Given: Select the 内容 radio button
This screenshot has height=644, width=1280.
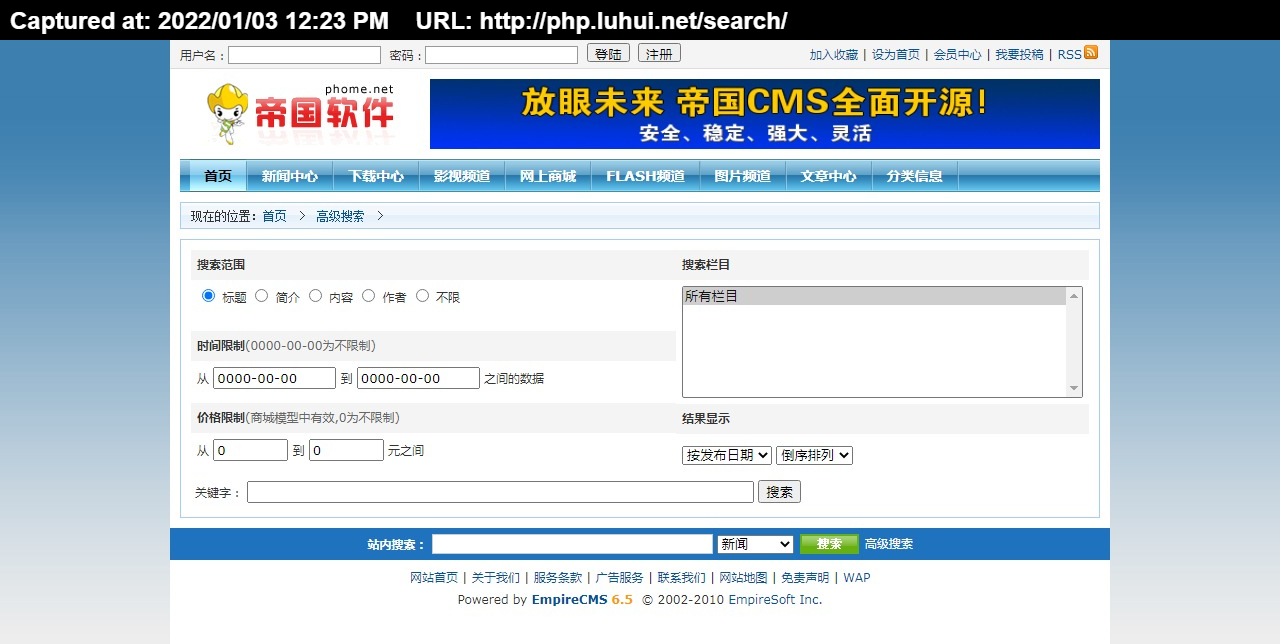Looking at the screenshot, I should (x=315, y=296).
